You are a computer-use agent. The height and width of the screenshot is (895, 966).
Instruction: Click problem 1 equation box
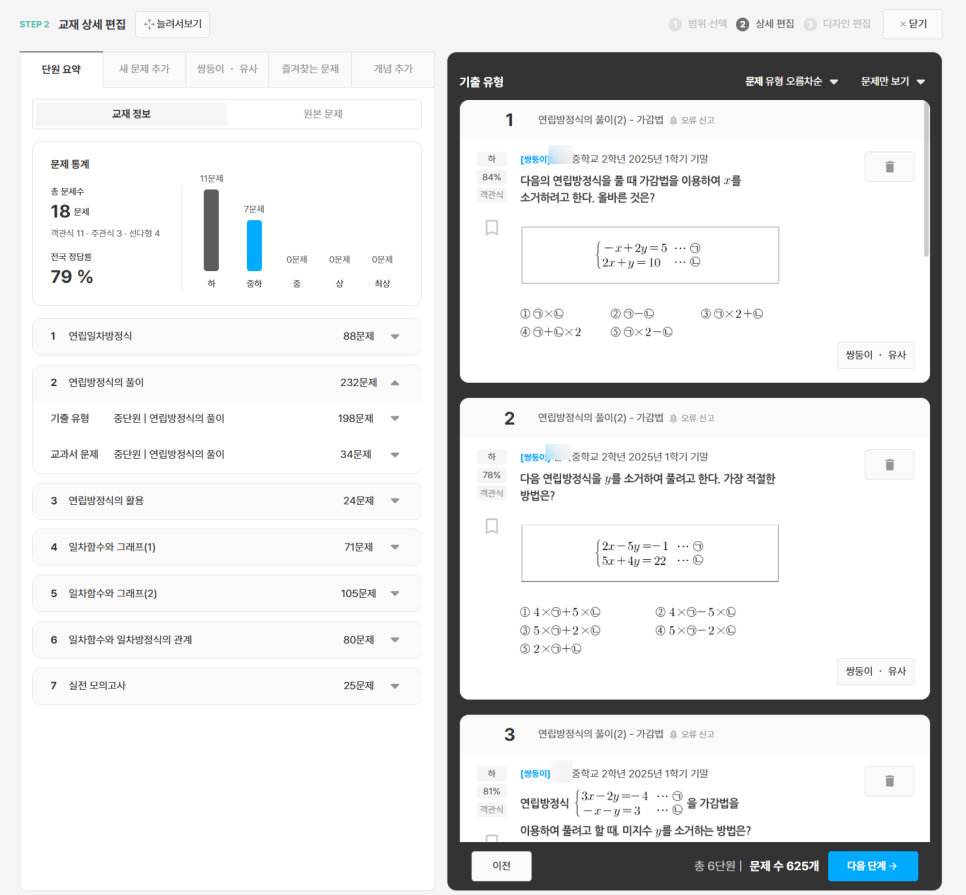coord(650,255)
